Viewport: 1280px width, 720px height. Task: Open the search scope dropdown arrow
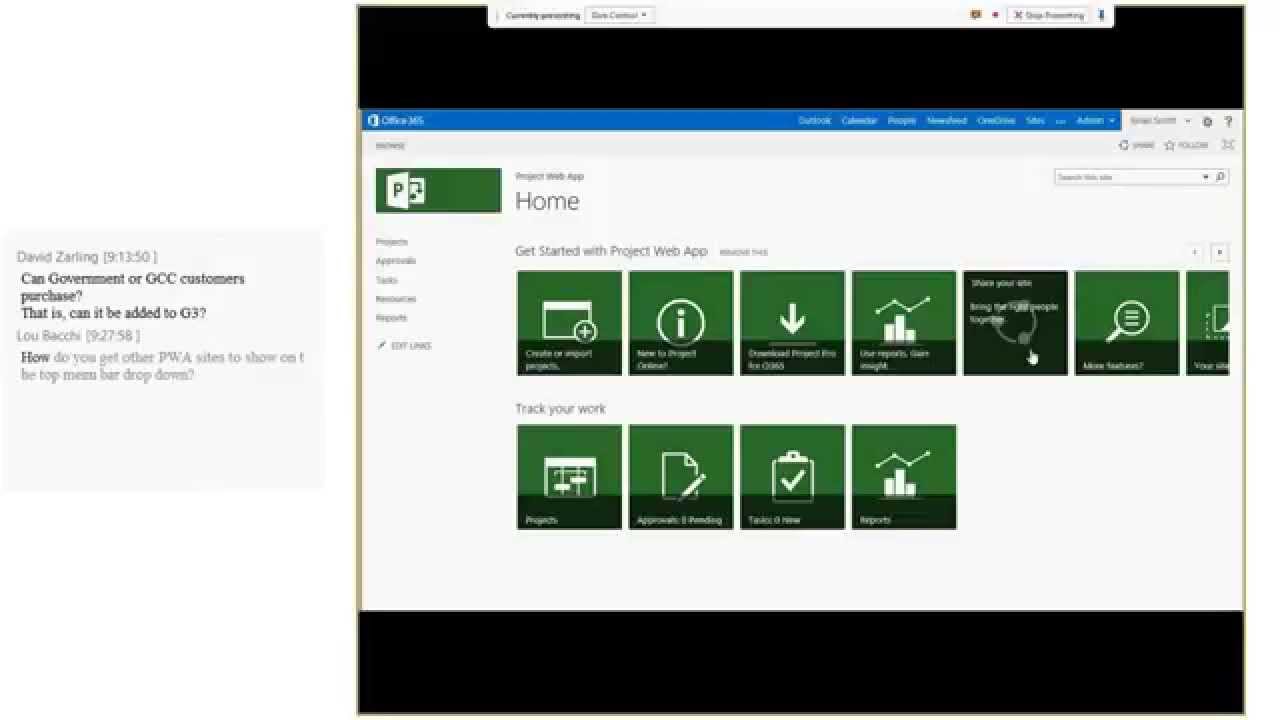tap(1205, 177)
